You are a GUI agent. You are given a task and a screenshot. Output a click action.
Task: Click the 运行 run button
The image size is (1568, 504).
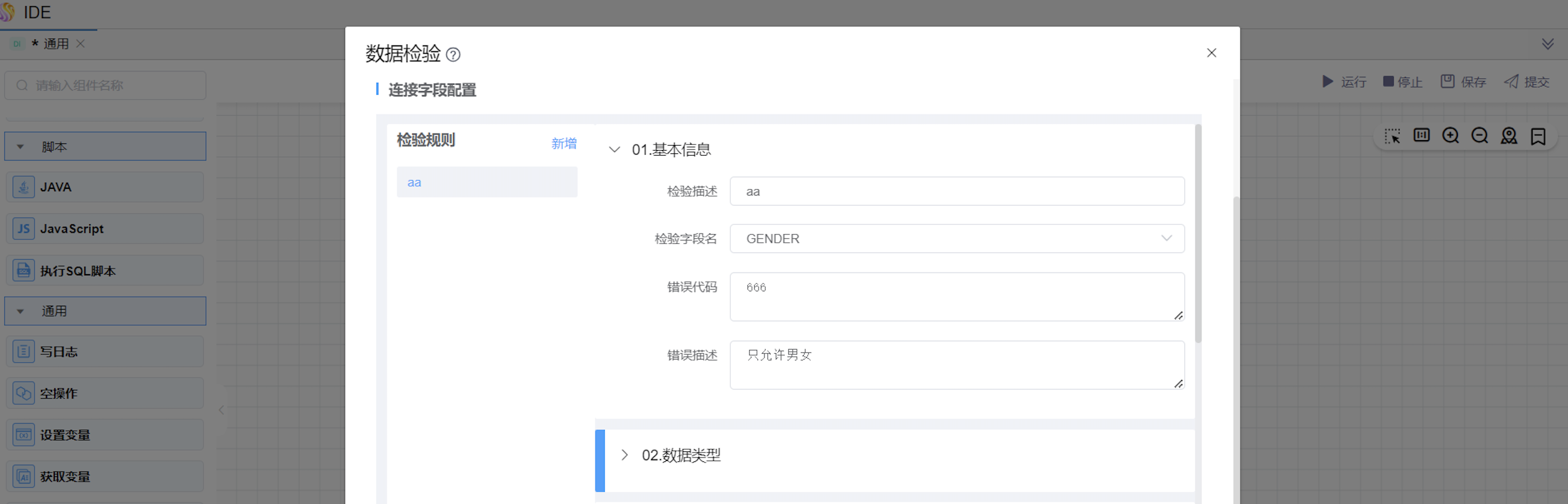coord(1344,81)
